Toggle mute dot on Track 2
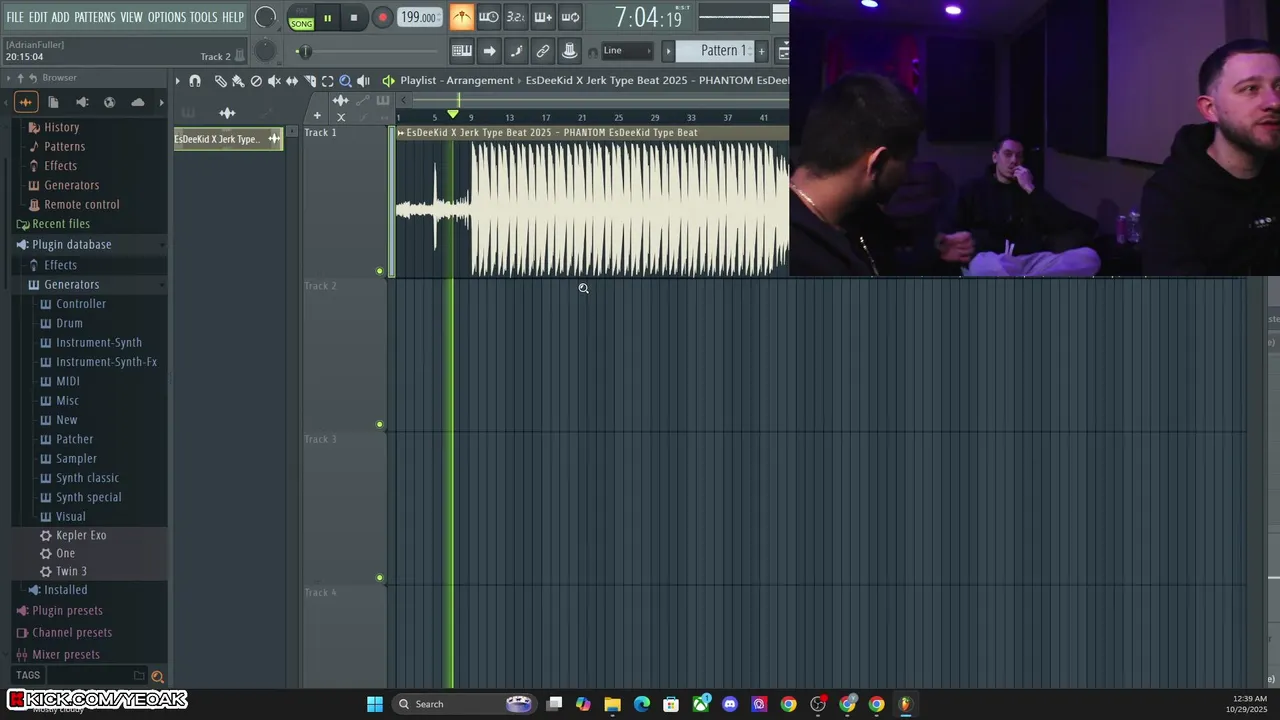 point(379,424)
